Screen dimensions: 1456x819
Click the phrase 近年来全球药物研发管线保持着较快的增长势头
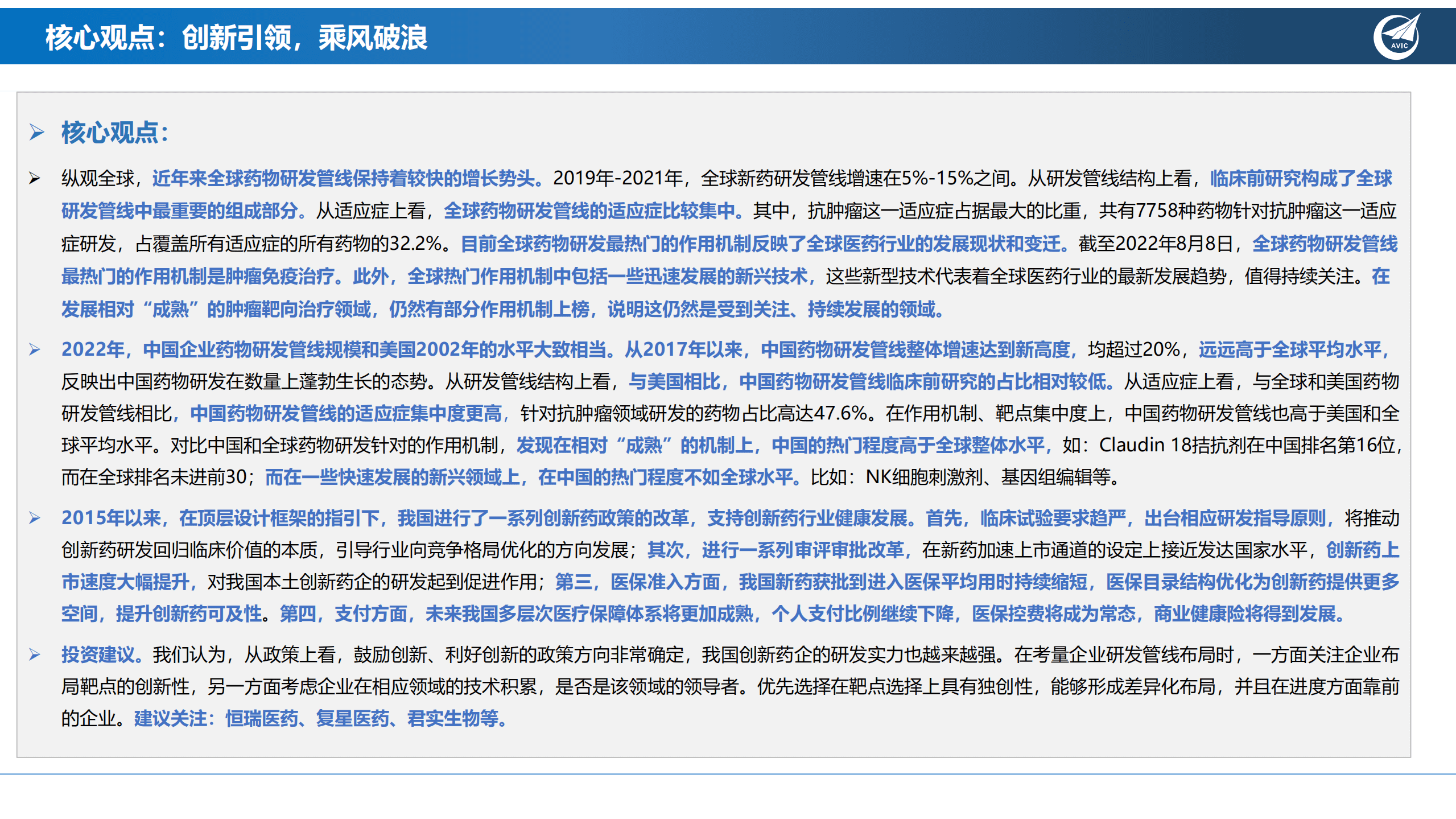[343, 179]
